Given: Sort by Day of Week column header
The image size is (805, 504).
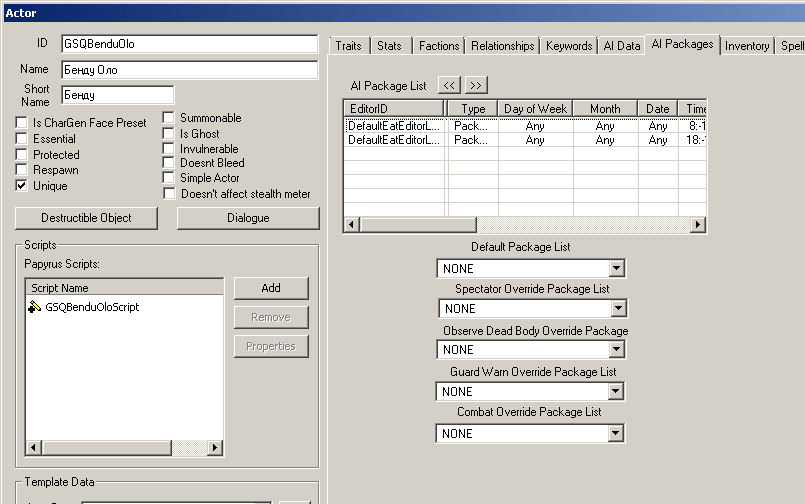Looking at the screenshot, I should click(x=535, y=109).
